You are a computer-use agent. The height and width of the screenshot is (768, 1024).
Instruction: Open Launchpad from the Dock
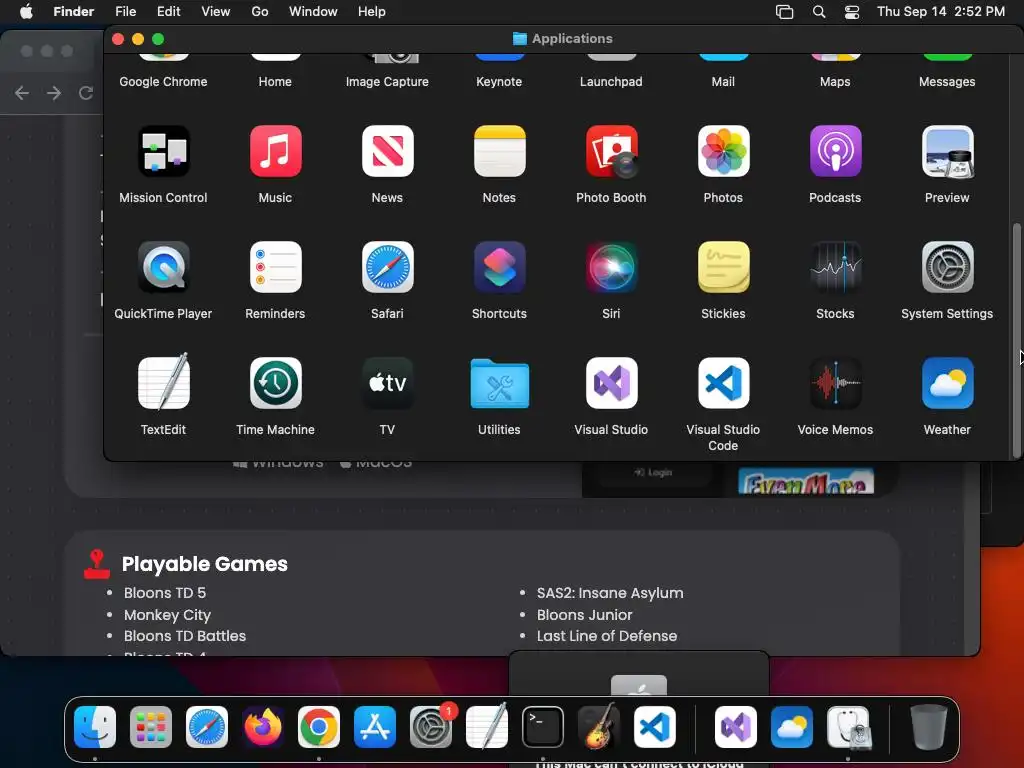tap(151, 727)
